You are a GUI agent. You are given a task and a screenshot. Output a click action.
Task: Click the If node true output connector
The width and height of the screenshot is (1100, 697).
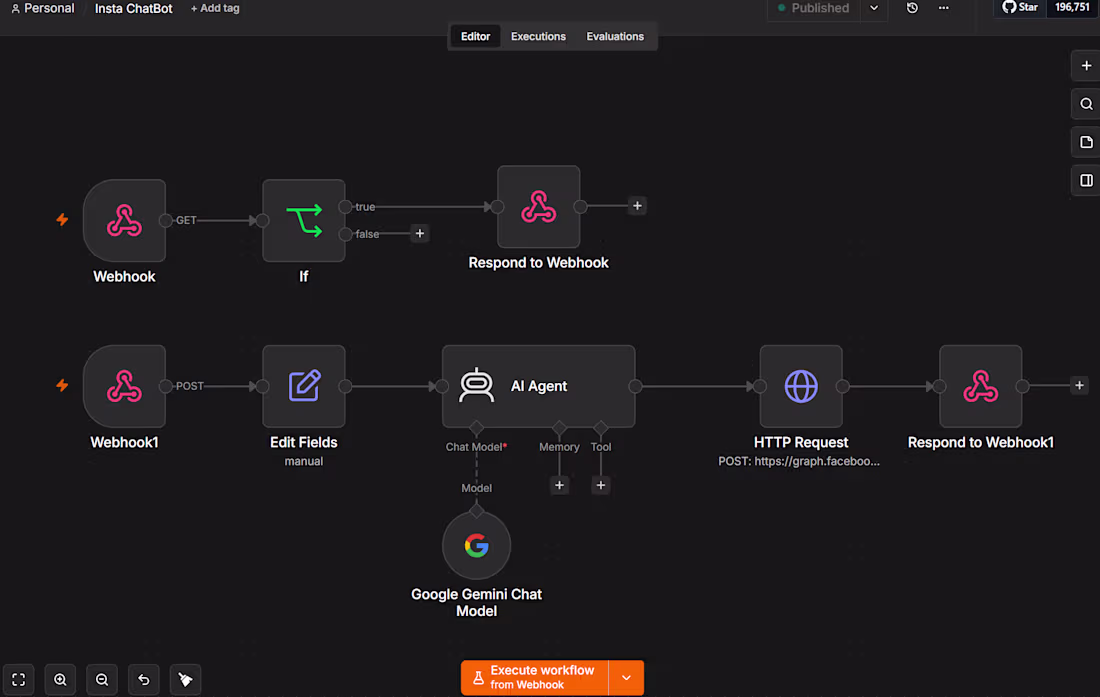(345, 207)
